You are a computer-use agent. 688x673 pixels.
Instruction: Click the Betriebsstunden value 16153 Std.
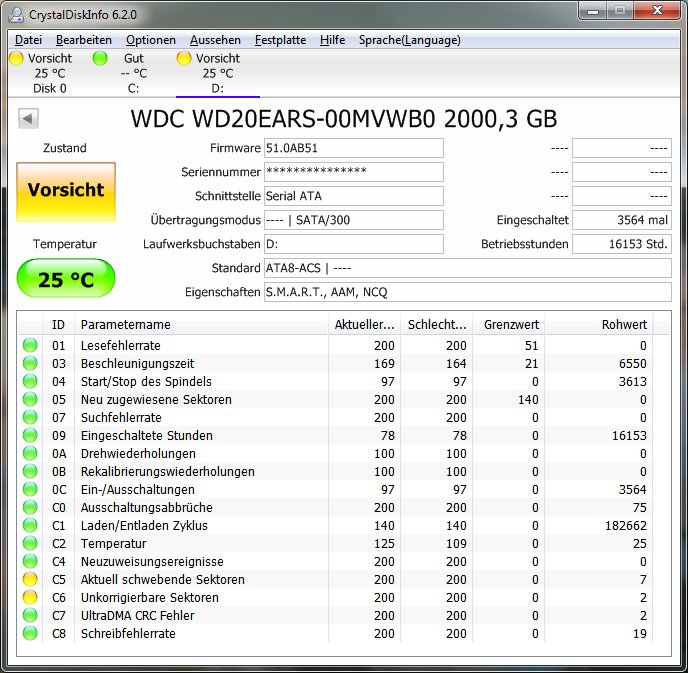[622, 244]
